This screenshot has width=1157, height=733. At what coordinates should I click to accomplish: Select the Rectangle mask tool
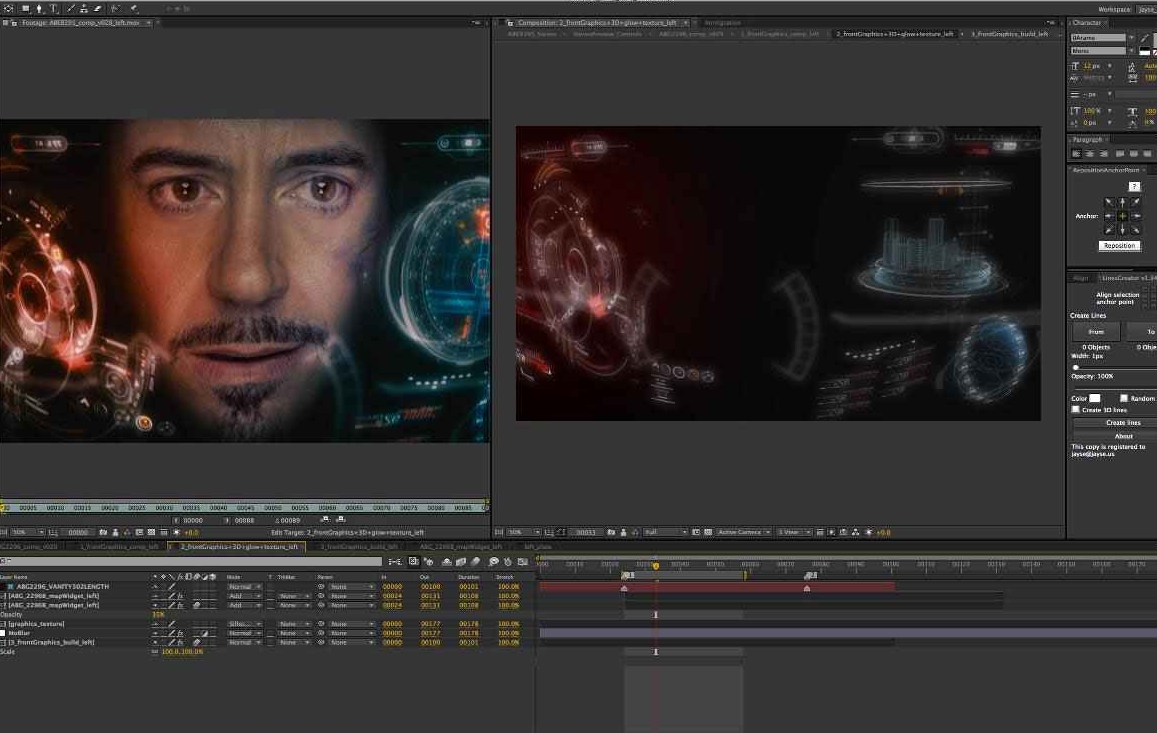26,9
